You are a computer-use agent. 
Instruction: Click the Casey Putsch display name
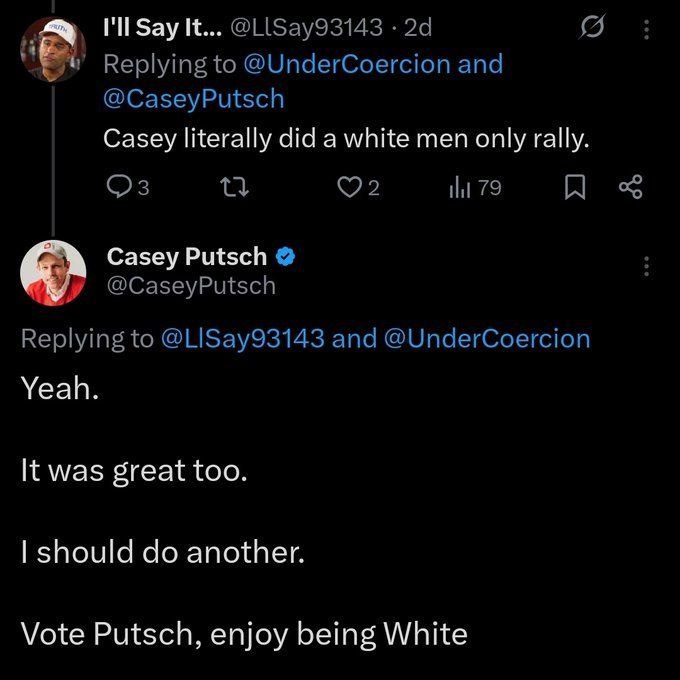tap(187, 257)
